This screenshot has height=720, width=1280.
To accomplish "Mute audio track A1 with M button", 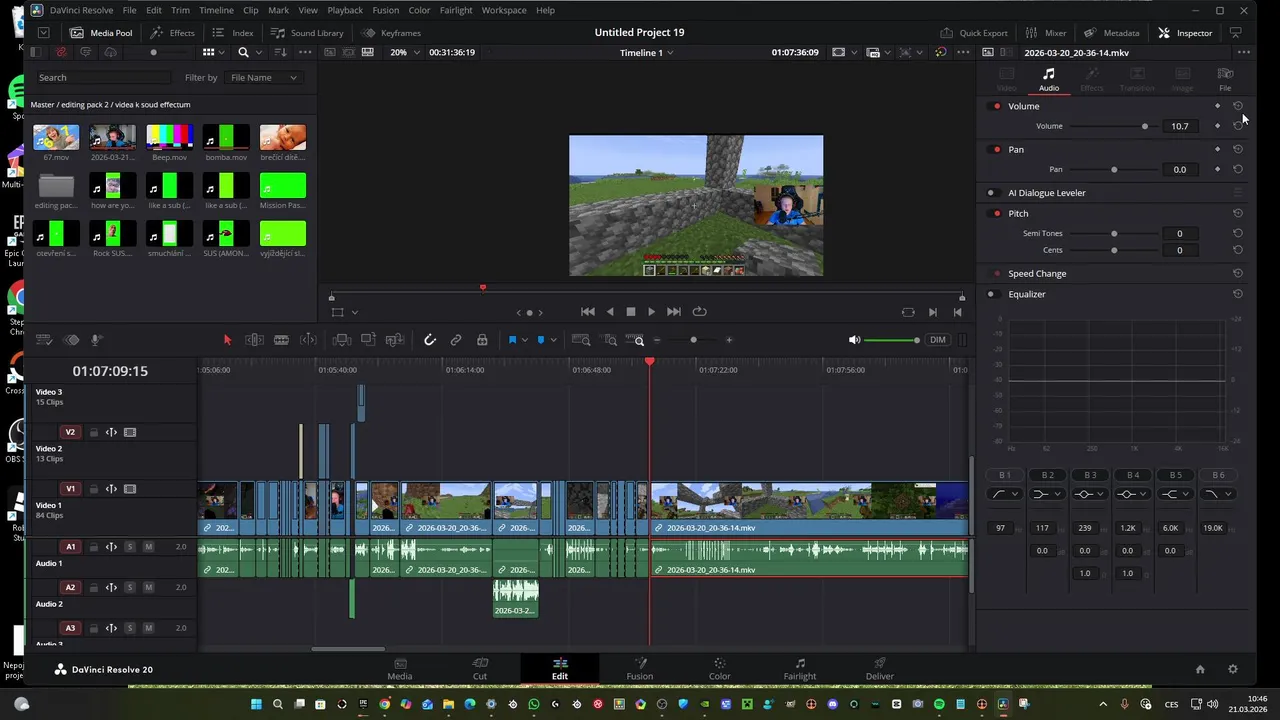I will pyautogui.click(x=148, y=547).
